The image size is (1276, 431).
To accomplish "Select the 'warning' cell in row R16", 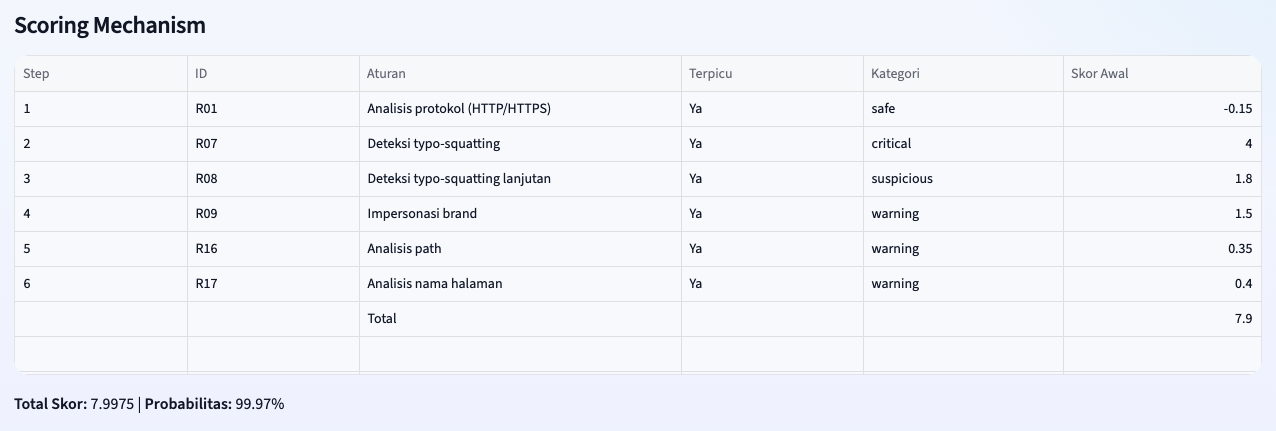I will [x=963, y=249].
